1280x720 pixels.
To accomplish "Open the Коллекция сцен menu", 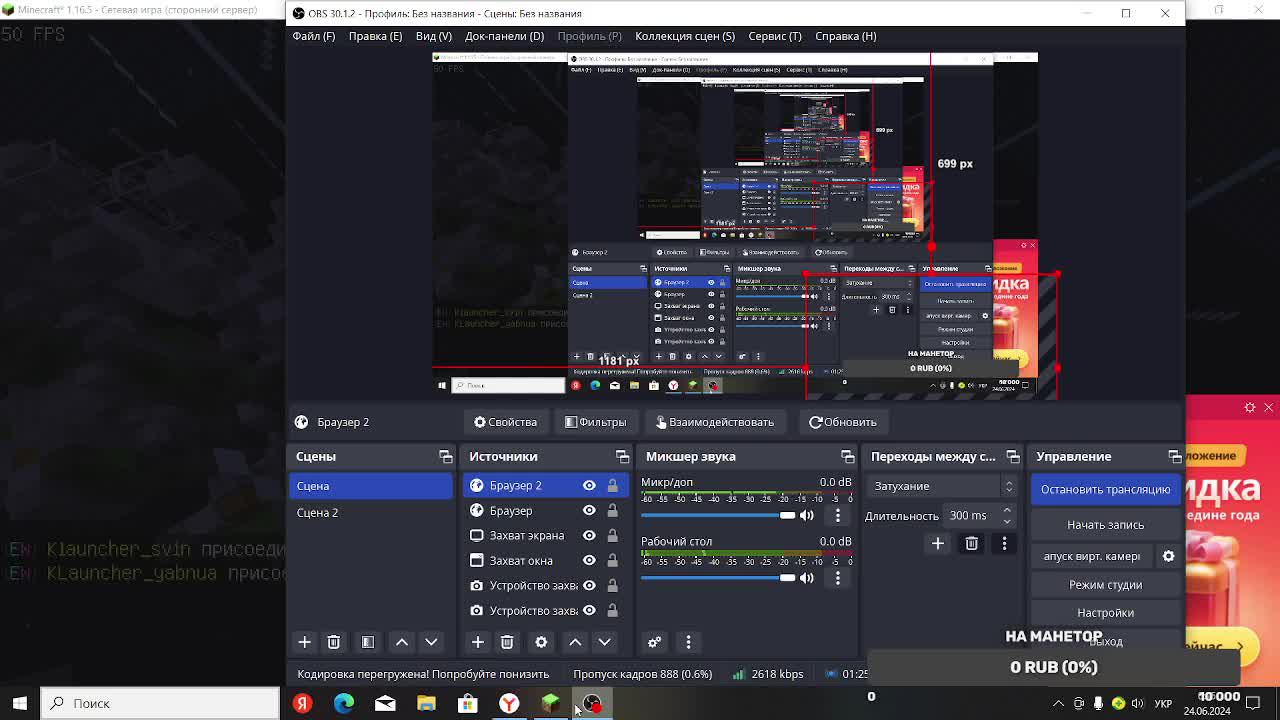I will pos(685,36).
